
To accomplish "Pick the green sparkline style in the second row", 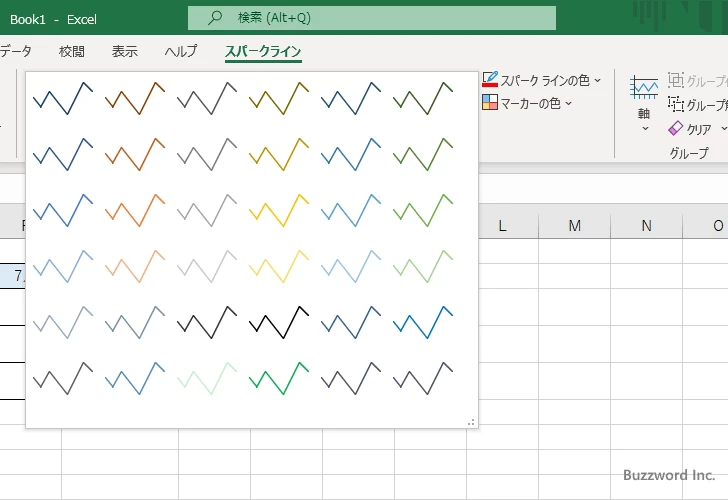I will pyautogui.click(x=422, y=154).
